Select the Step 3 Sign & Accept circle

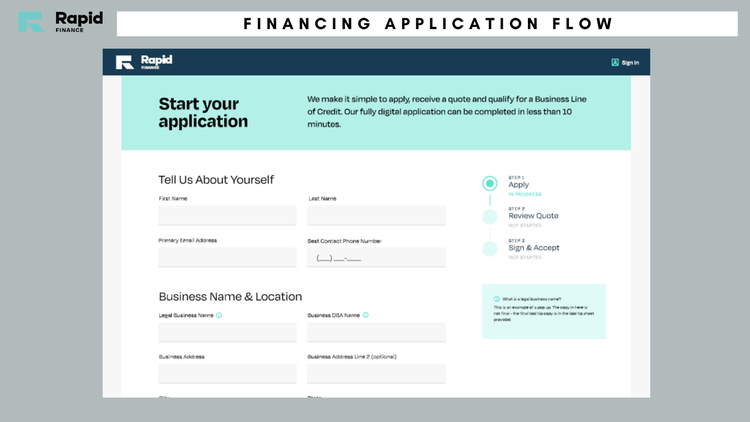(x=489, y=249)
